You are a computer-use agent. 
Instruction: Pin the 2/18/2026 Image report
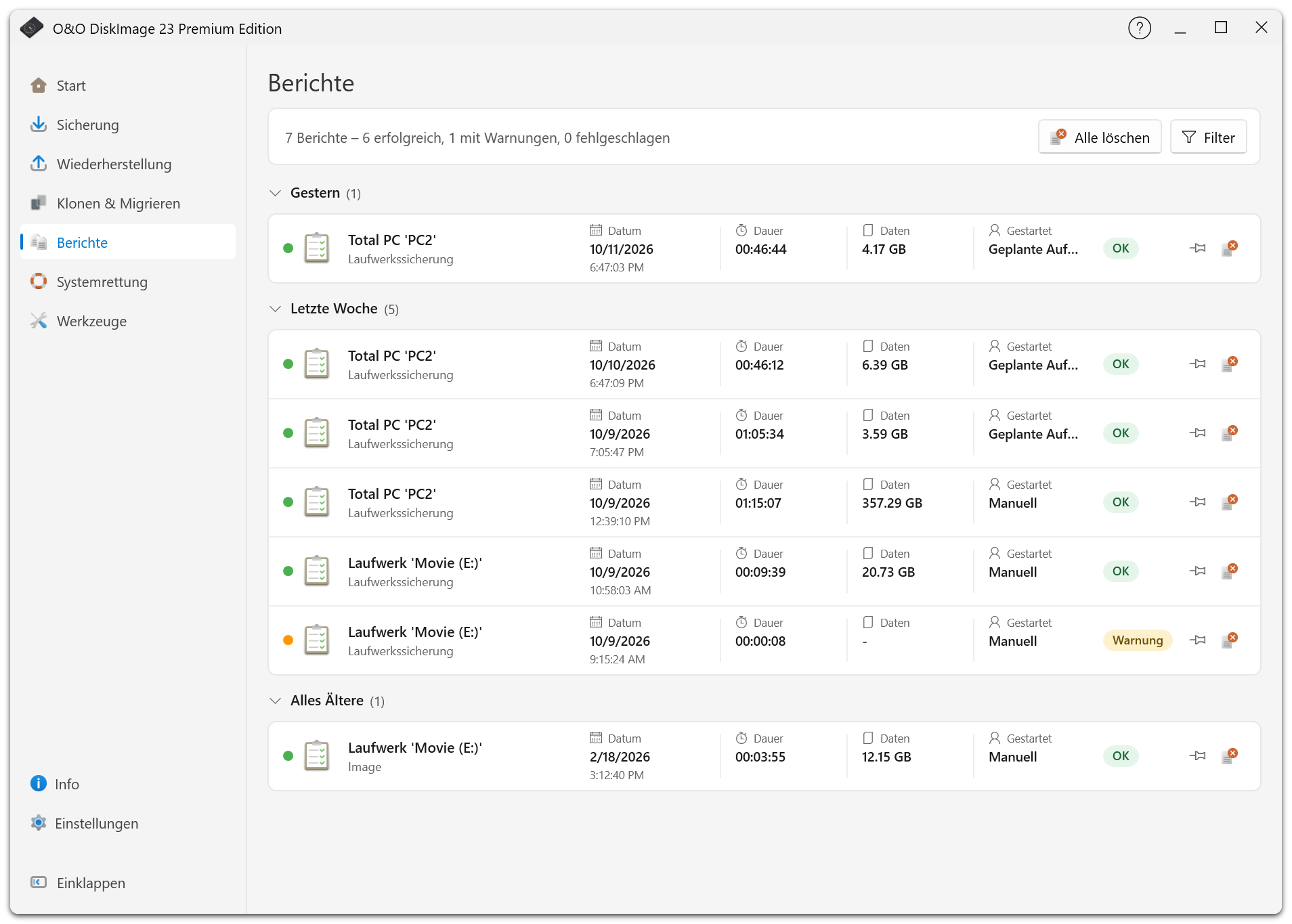pyautogui.click(x=1198, y=756)
